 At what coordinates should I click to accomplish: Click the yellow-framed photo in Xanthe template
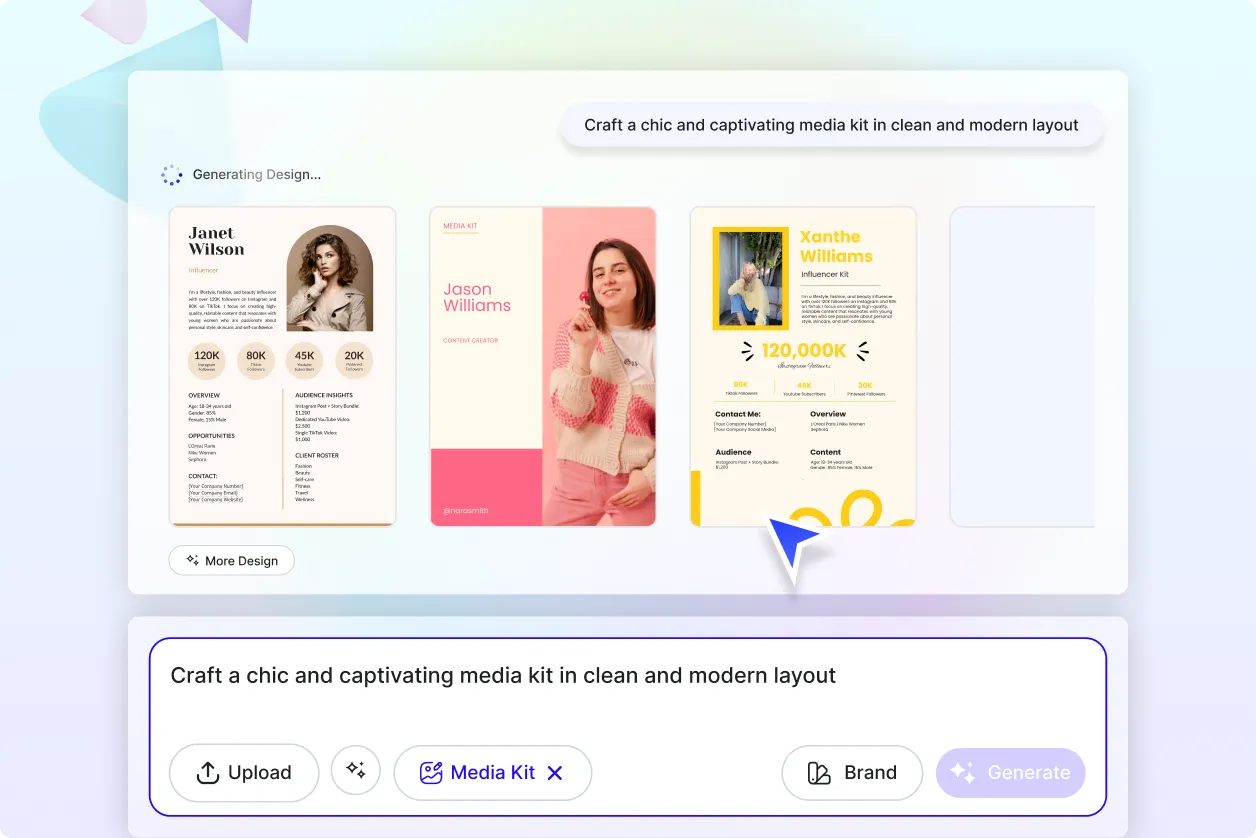(750, 279)
